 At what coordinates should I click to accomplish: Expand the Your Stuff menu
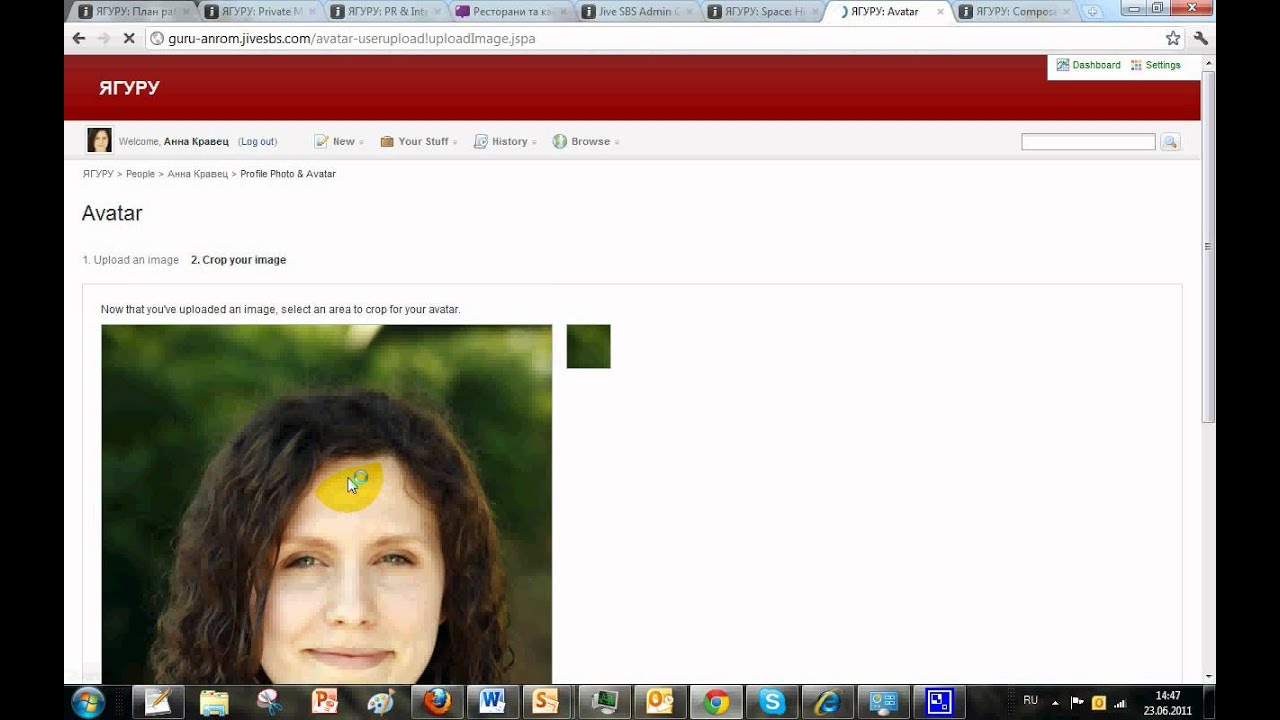pyautogui.click(x=419, y=142)
